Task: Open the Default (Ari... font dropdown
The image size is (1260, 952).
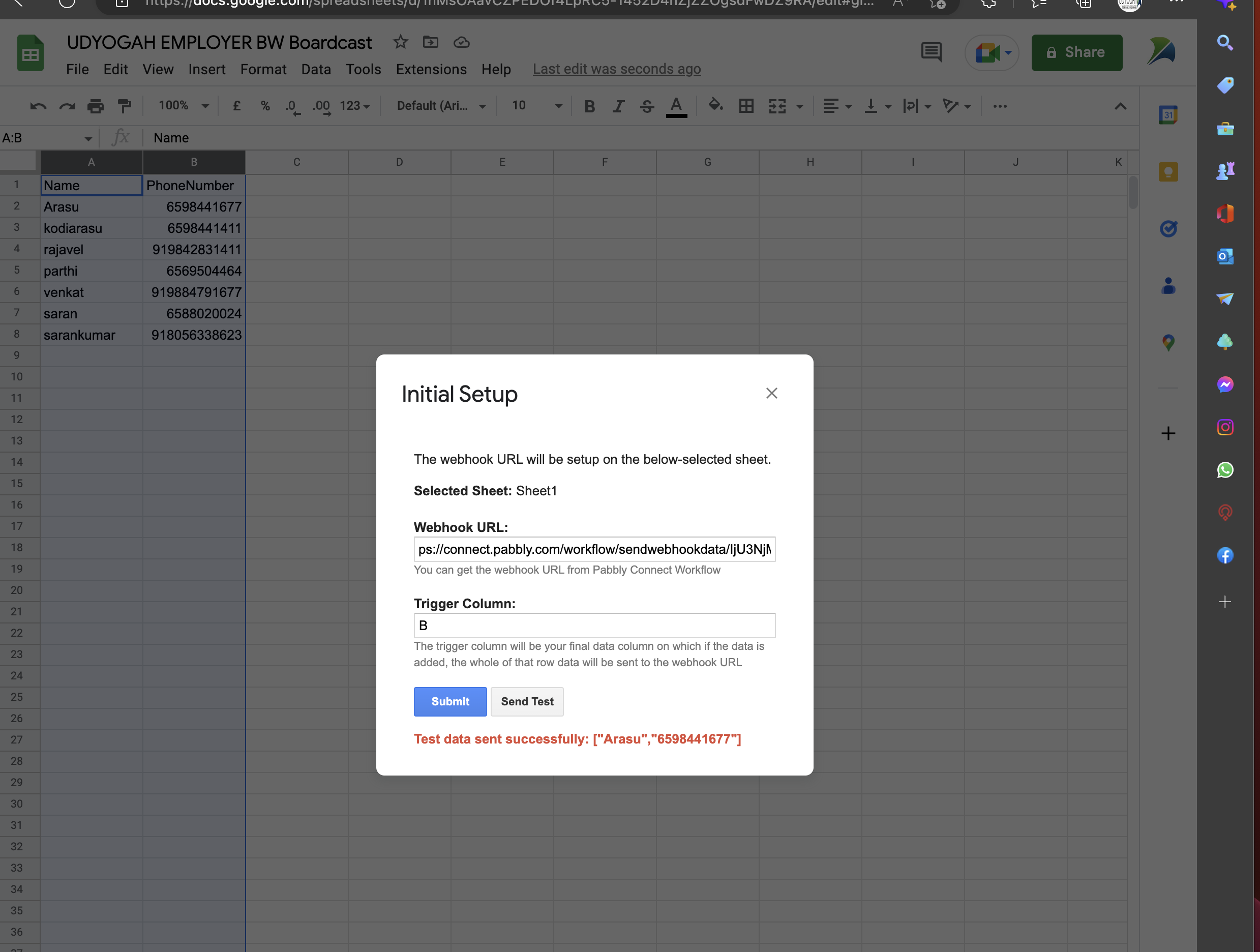Action: [441, 106]
